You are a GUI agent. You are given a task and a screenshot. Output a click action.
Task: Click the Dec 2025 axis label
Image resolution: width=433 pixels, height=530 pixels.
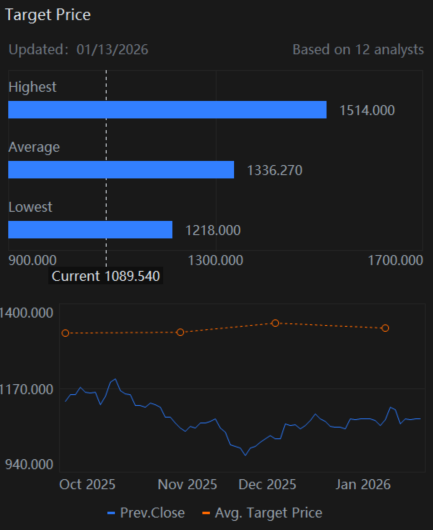pos(267,484)
